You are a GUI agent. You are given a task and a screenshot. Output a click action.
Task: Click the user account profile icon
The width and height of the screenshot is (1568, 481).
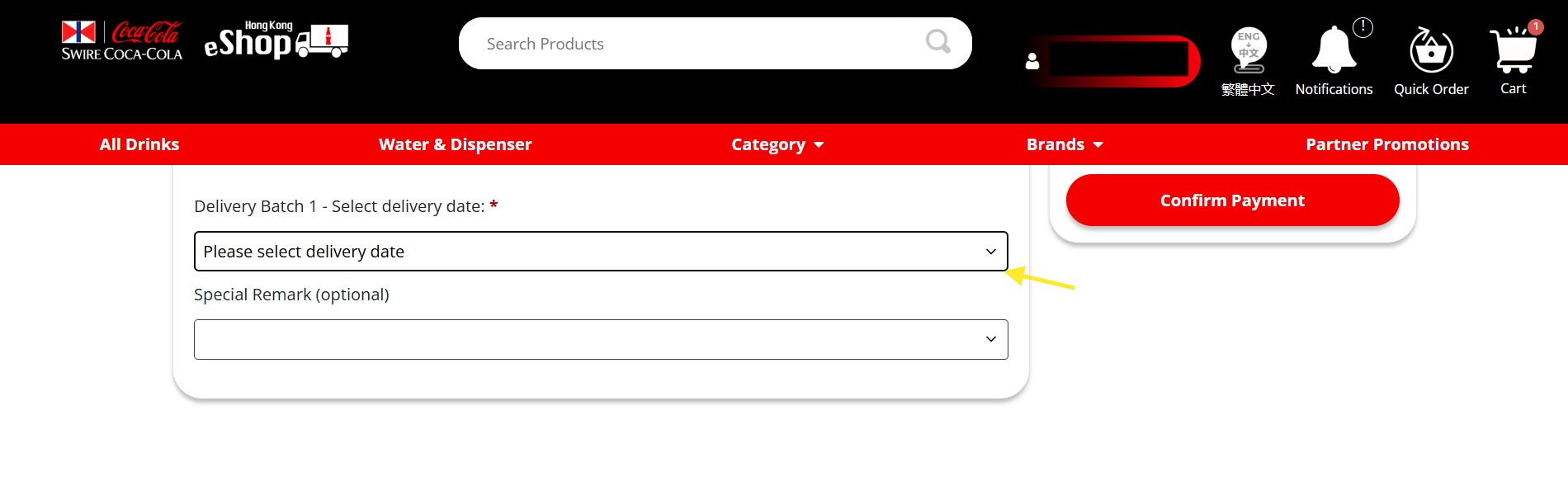(x=1032, y=62)
